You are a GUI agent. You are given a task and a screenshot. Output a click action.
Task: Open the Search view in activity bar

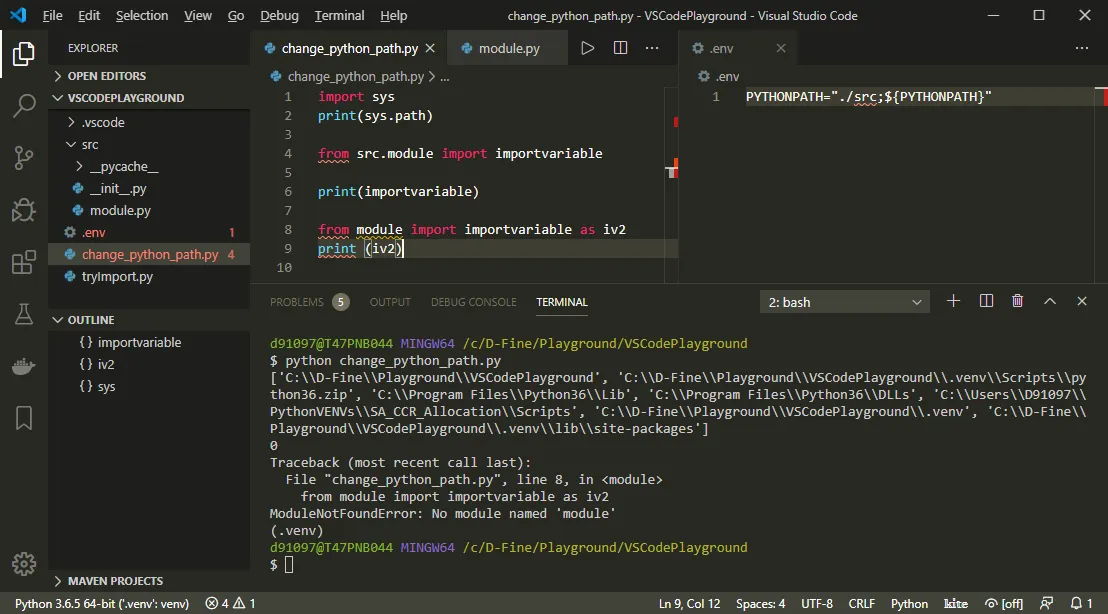click(23, 106)
